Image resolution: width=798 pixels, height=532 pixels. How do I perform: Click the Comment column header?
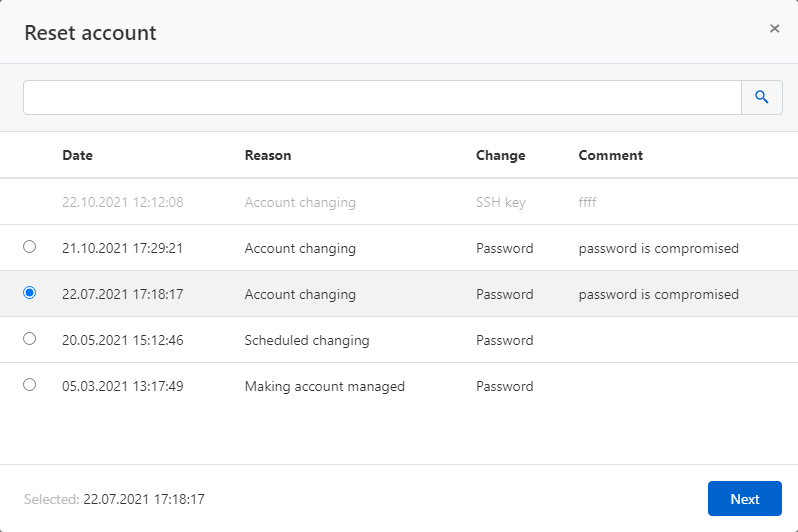click(x=610, y=155)
